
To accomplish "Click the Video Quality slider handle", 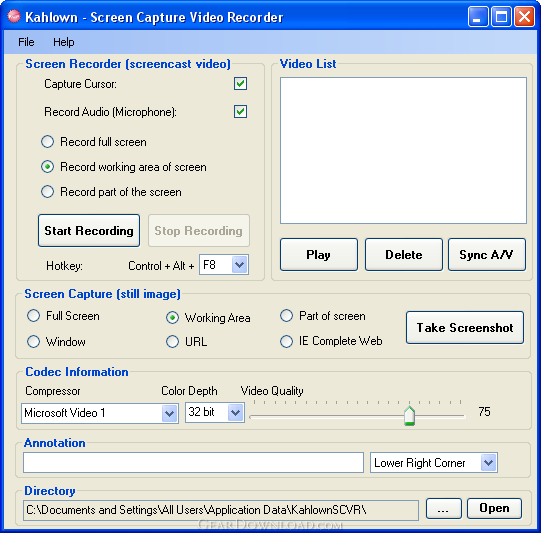I will [409, 416].
